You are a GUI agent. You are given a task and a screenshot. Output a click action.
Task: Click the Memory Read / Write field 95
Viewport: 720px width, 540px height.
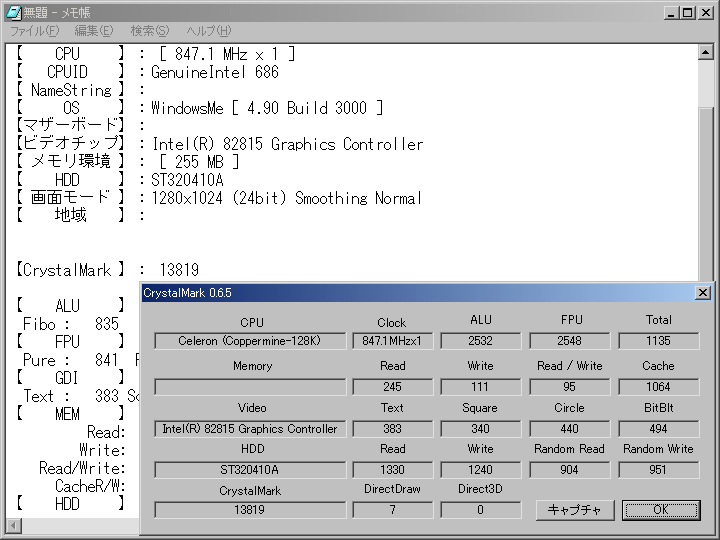(x=569, y=387)
